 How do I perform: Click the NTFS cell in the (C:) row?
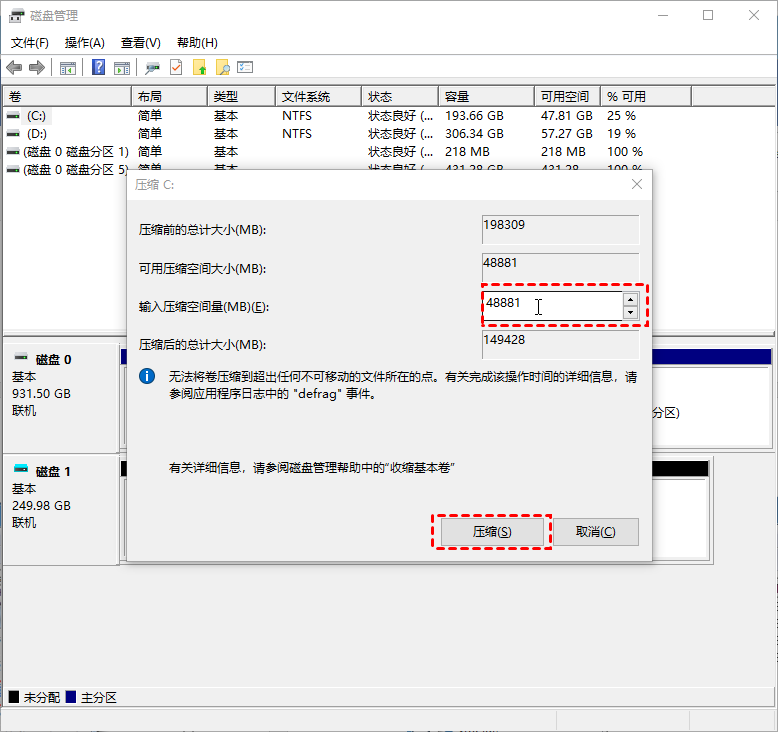click(297, 116)
